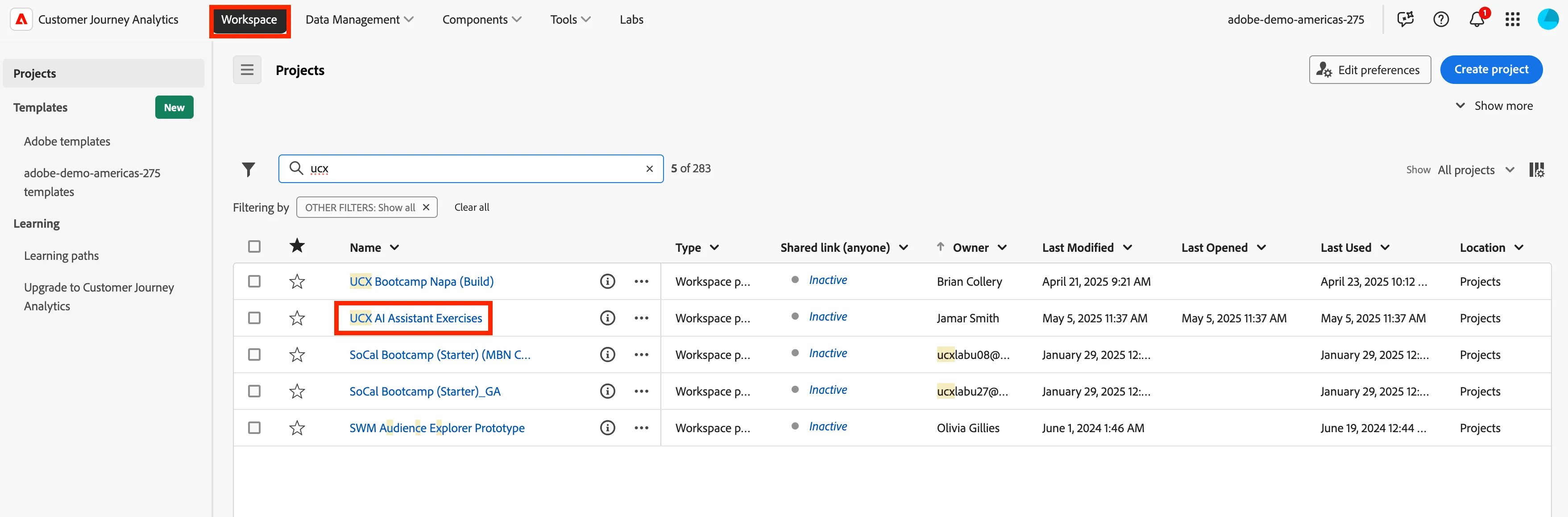Open the notifications bell

click(x=1477, y=20)
